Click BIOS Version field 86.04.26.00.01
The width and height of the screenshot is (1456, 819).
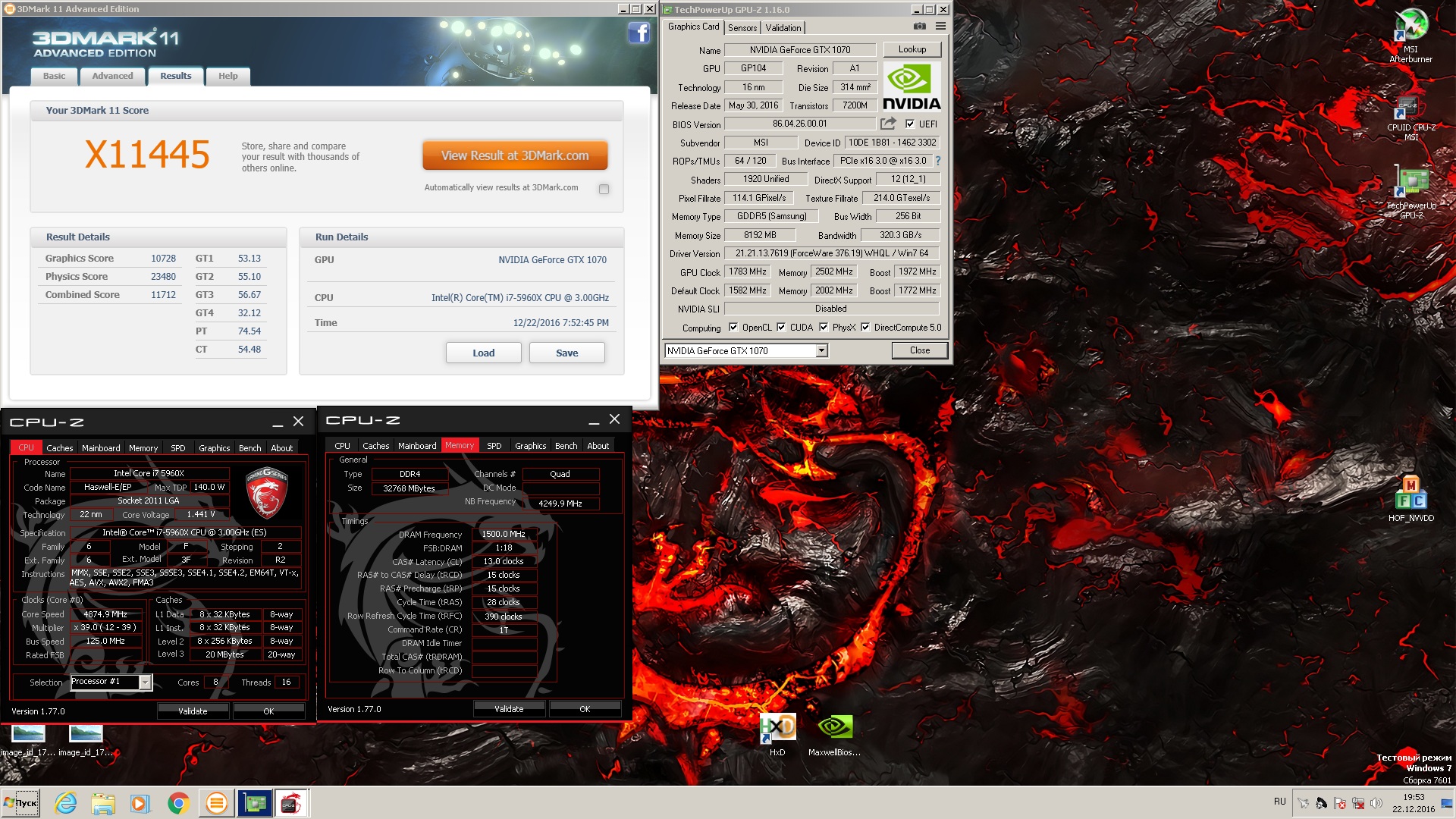click(800, 124)
